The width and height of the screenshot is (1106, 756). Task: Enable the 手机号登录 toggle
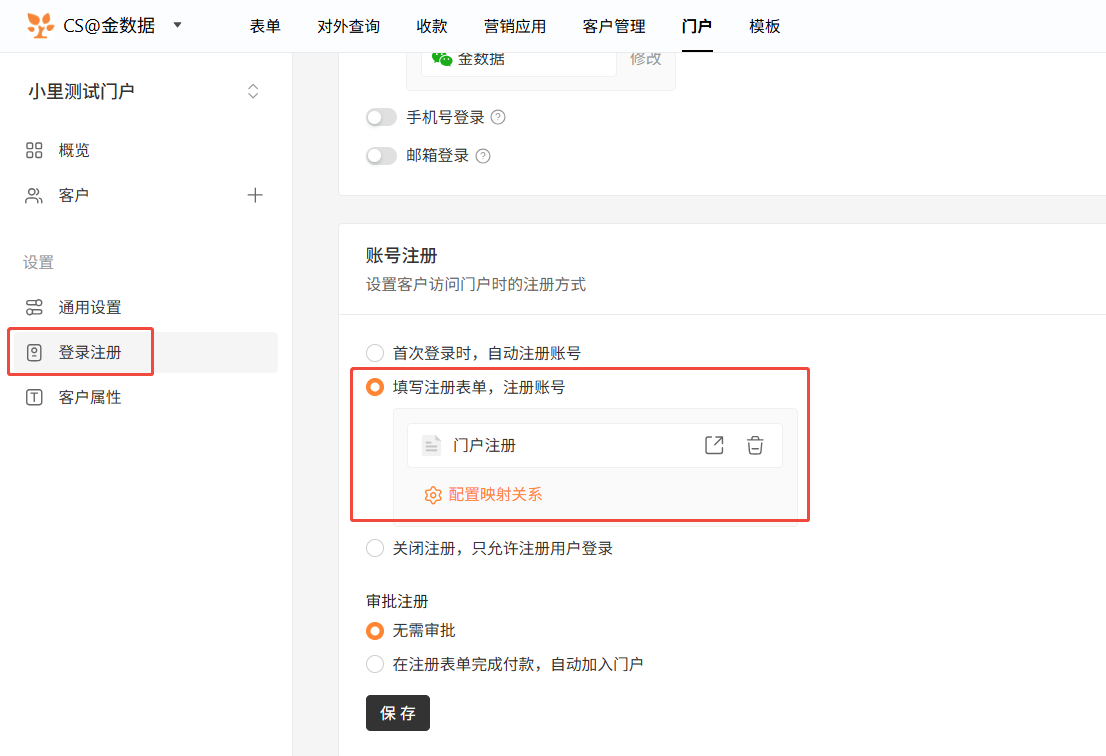(381, 118)
